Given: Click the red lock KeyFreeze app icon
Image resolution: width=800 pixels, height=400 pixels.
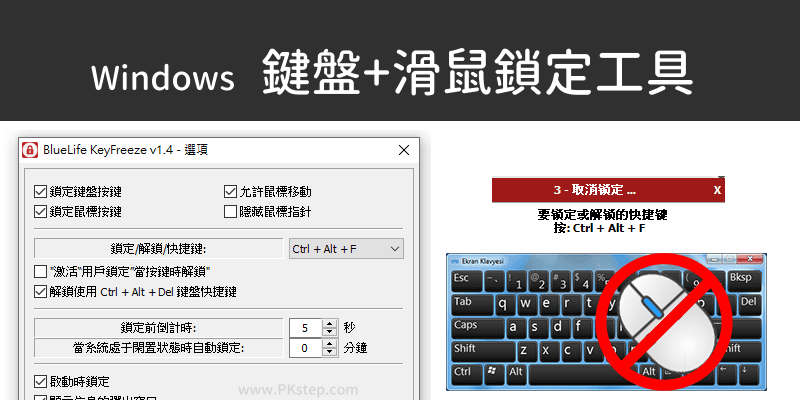Looking at the screenshot, I should (30, 150).
